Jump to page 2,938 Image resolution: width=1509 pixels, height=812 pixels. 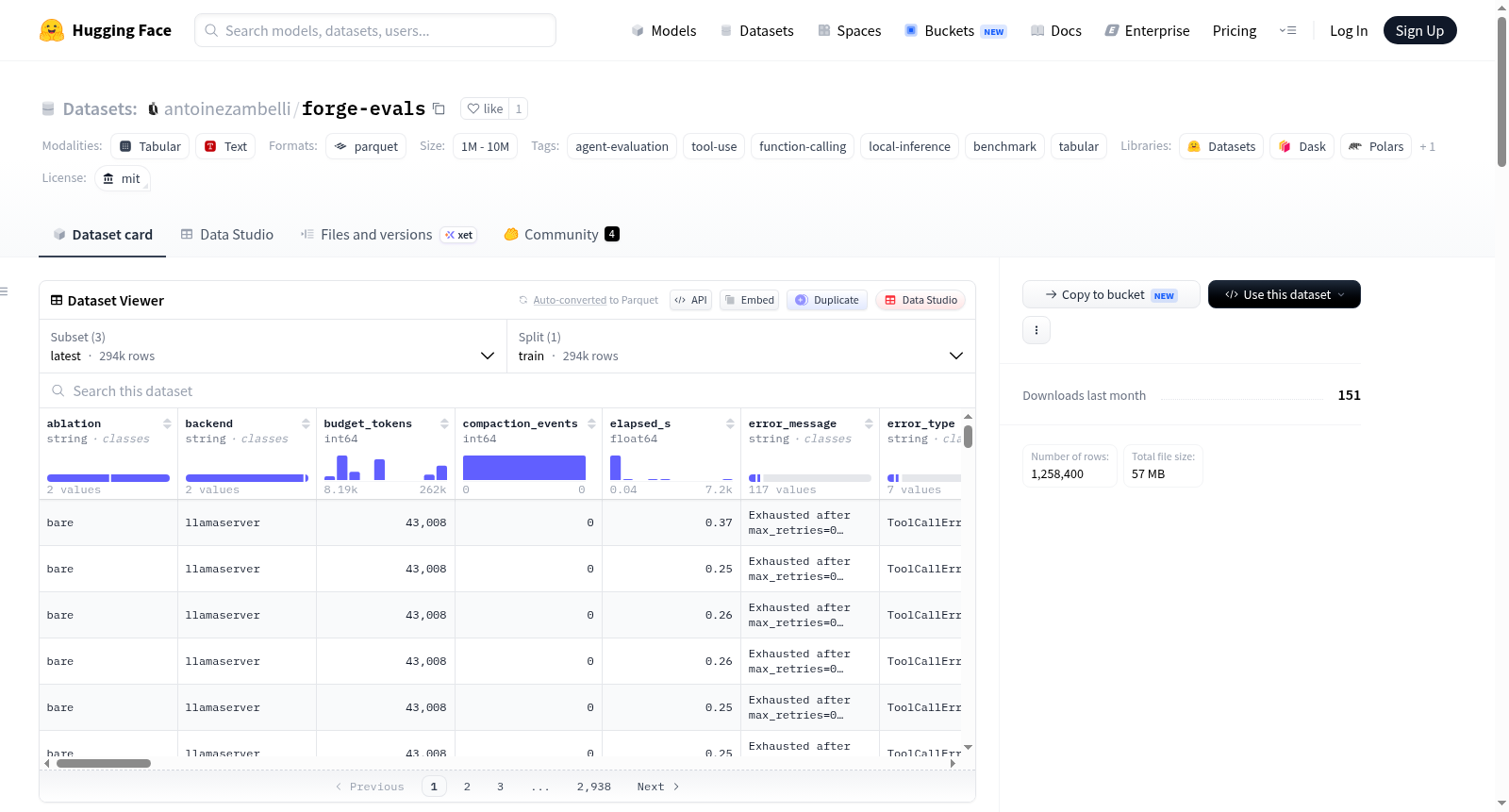point(594,787)
